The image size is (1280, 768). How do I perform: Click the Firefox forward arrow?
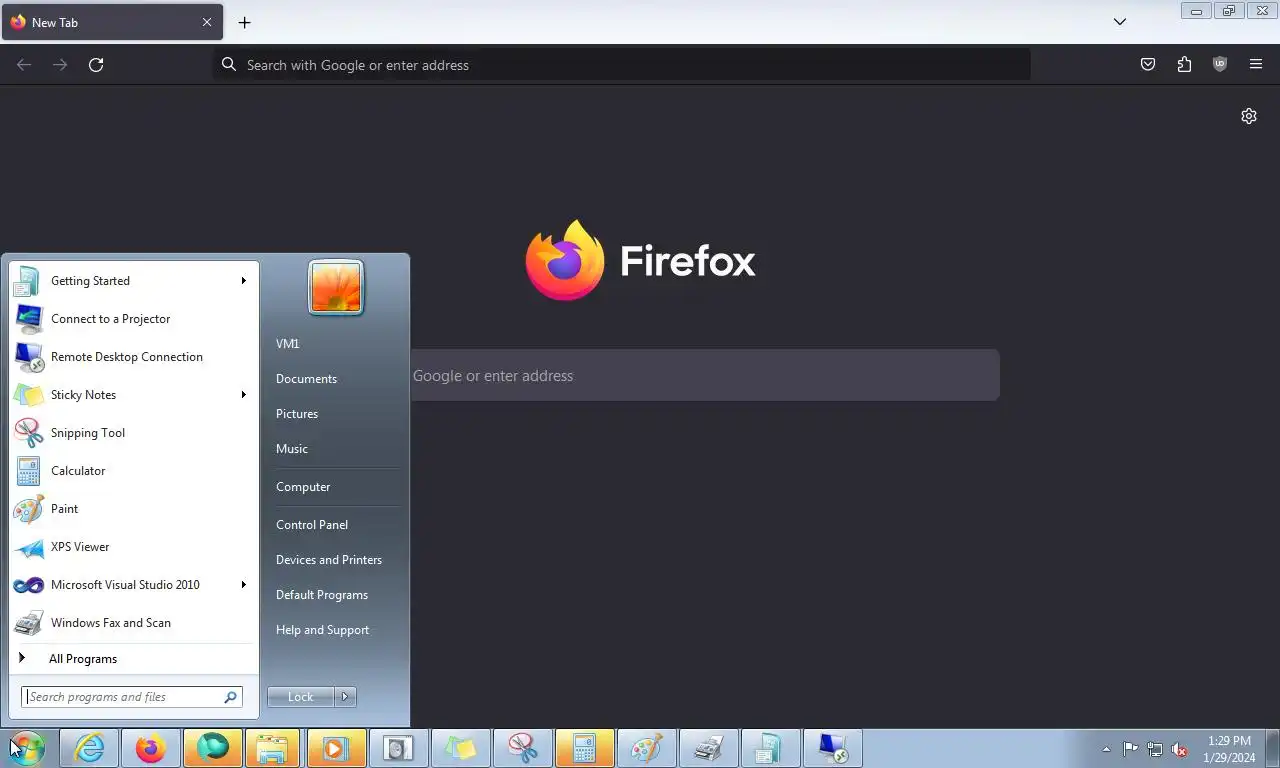(60, 64)
